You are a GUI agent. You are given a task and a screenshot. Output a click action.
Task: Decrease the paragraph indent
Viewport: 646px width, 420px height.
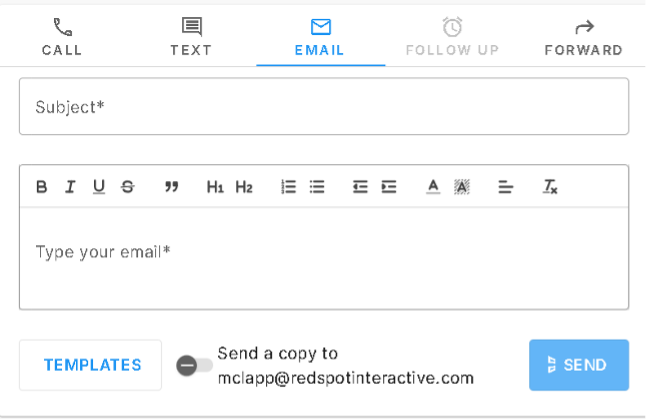tap(360, 187)
